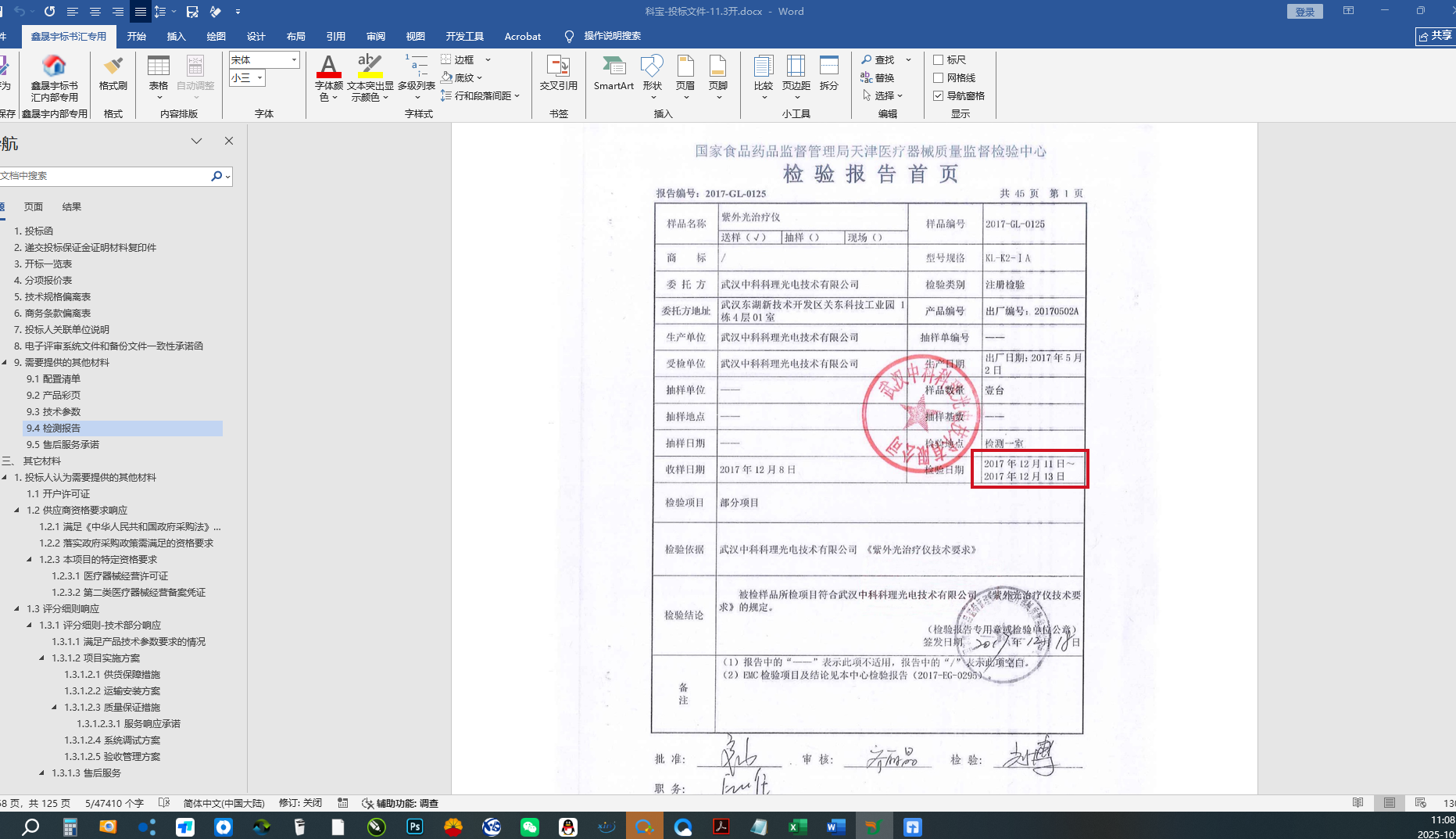Collapse the 1.2 供应商资格要求响应 tree node
Screen dimensions: 1456x839
(17, 510)
